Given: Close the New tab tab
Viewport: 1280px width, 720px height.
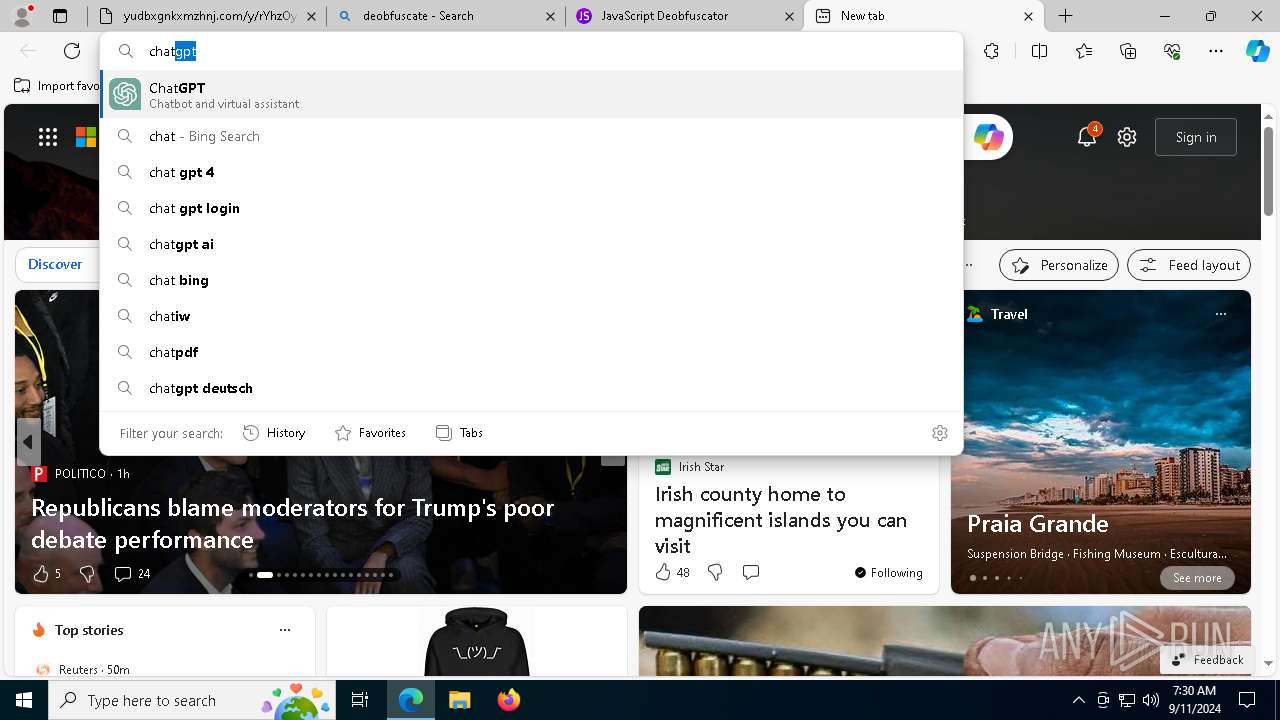Looking at the screenshot, I should (1028, 16).
